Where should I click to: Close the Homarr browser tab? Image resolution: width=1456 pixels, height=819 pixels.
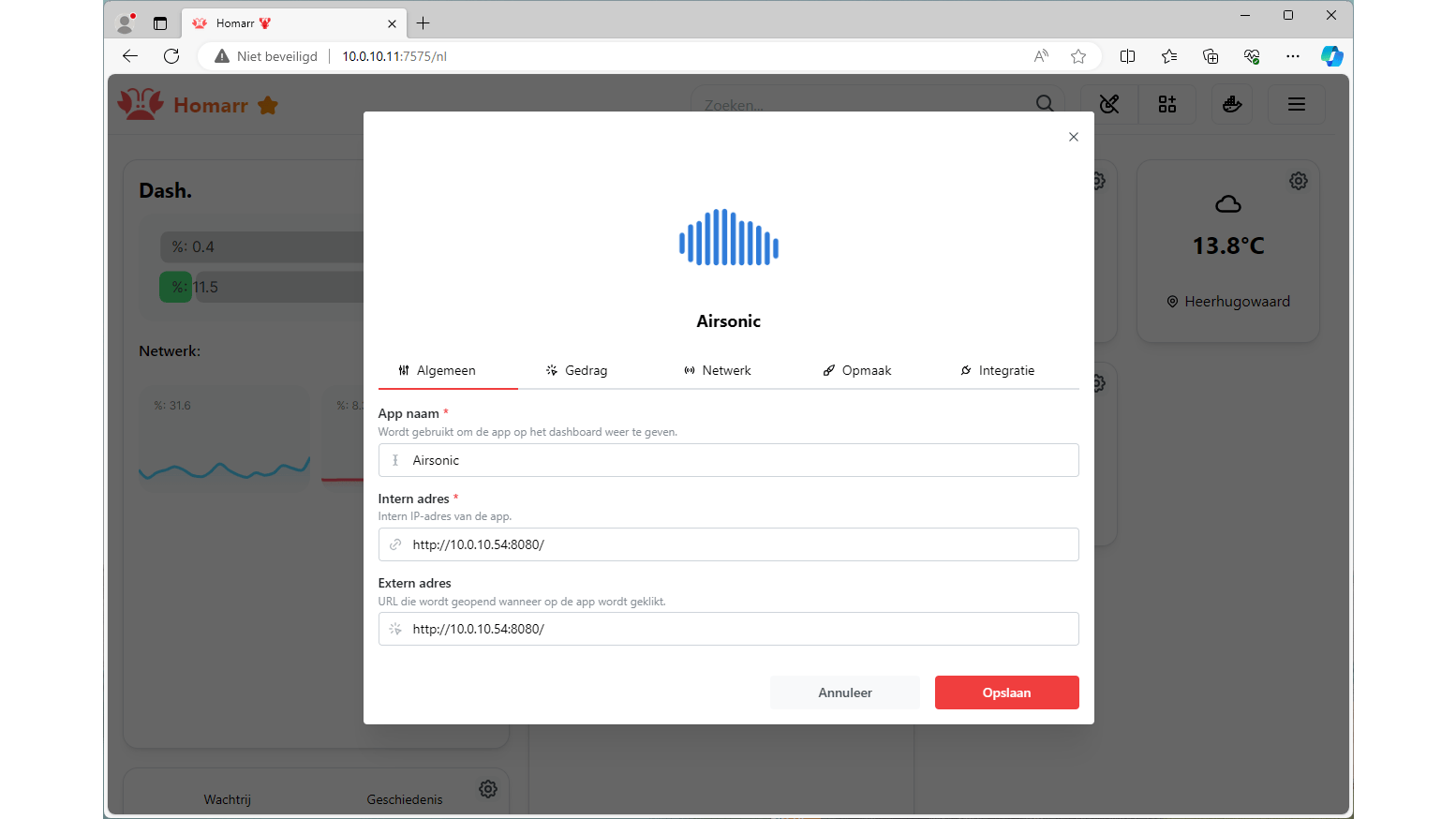point(392,23)
